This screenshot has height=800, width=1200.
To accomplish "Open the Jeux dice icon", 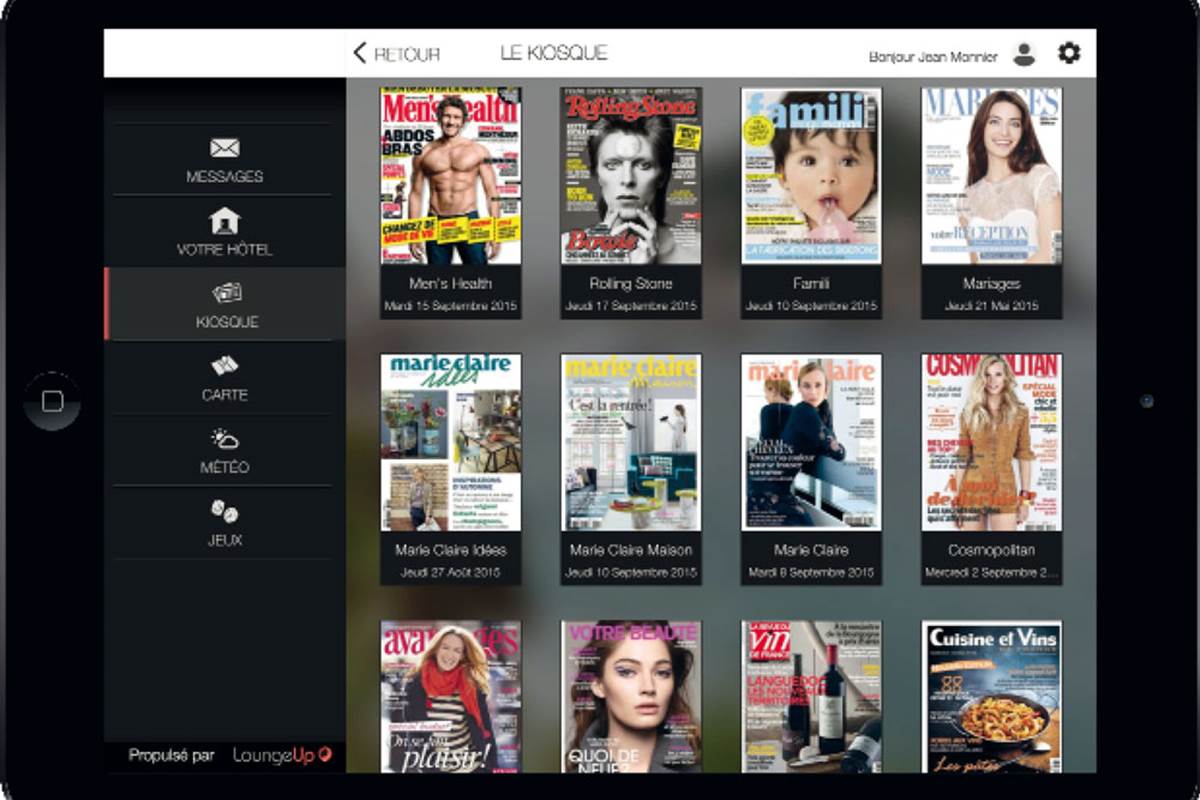I will (225, 511).
